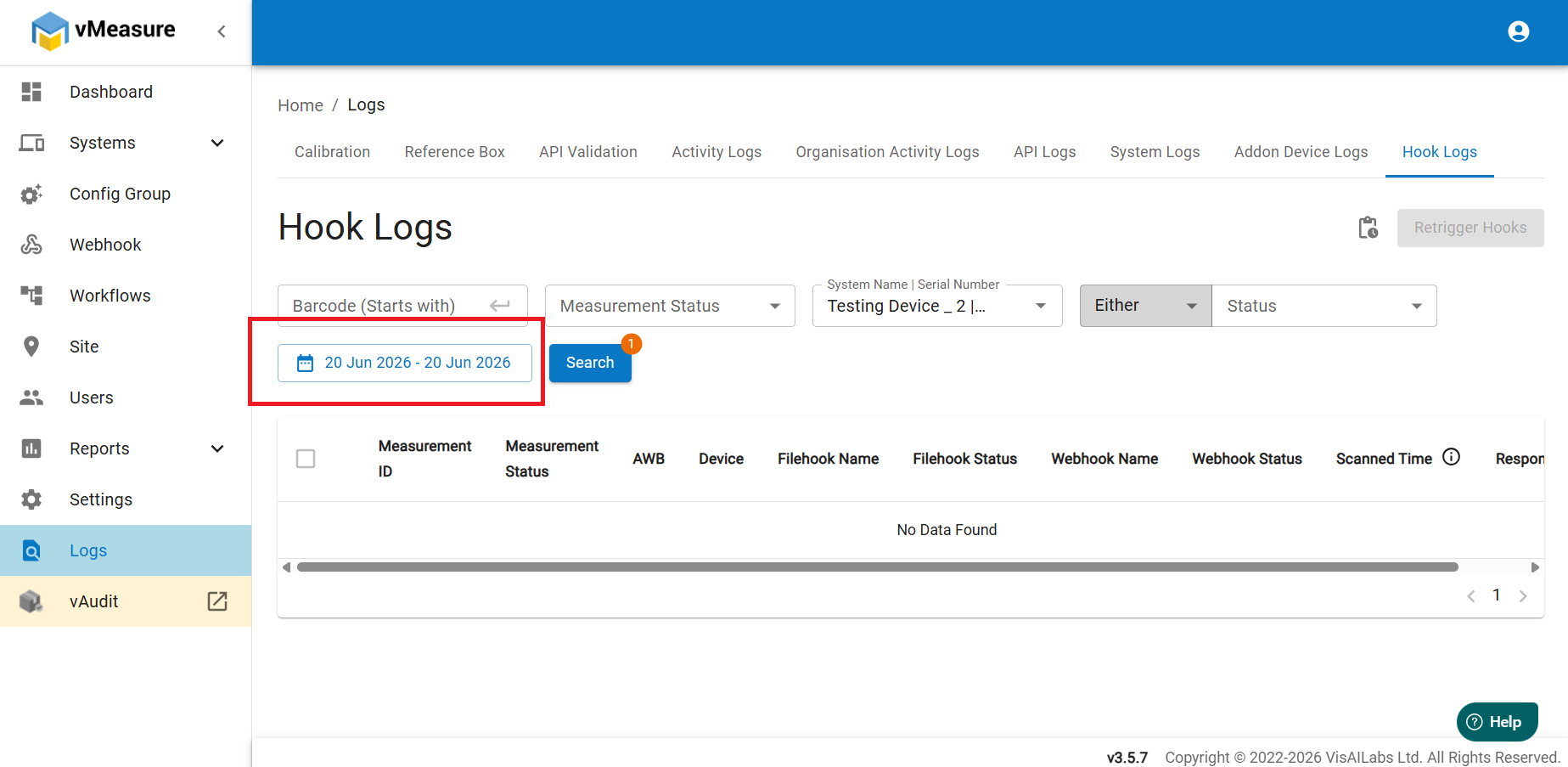
Task: Open vAudit external link icon
Action: [x=217, y=601]
